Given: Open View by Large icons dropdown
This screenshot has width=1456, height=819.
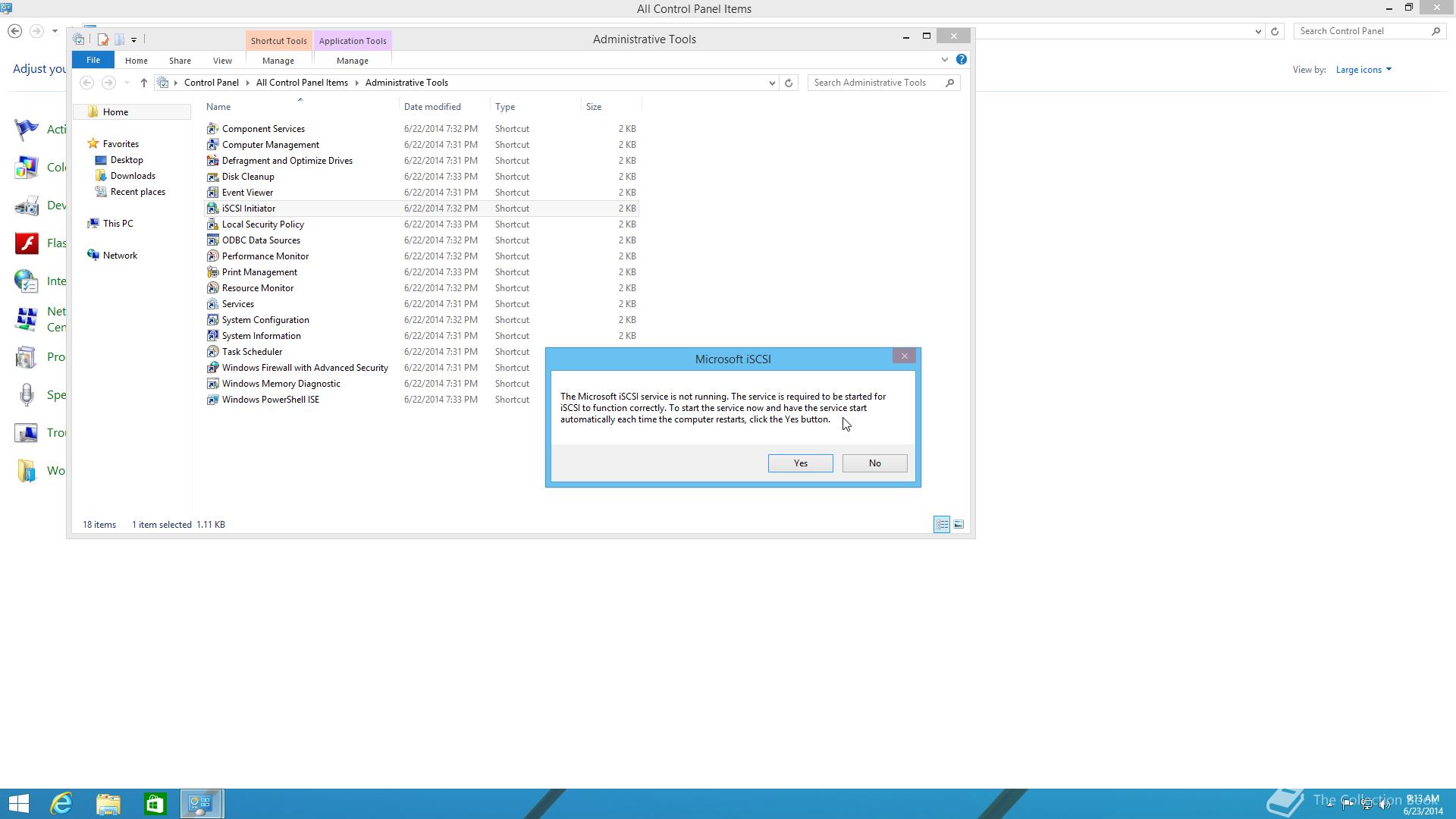Looking at the screenshot, I should pyautogui.click(x=1363, y=70).
